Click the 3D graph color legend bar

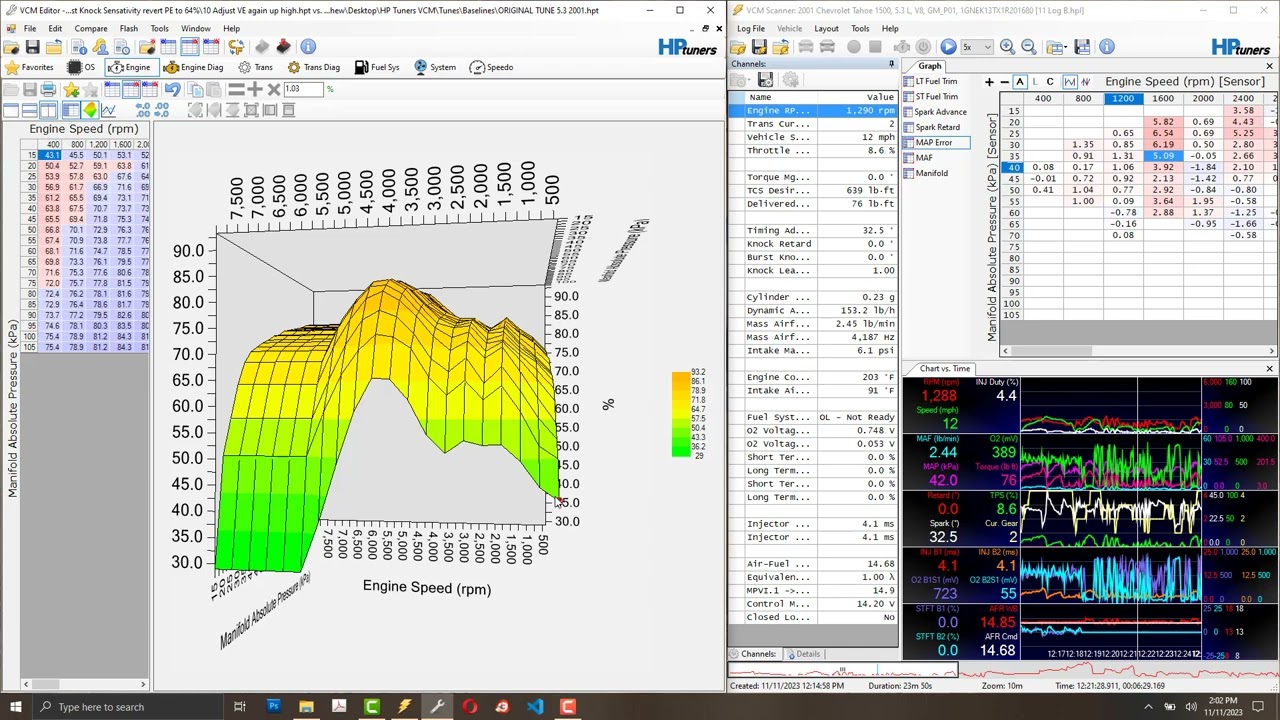(x=681, y=414)
